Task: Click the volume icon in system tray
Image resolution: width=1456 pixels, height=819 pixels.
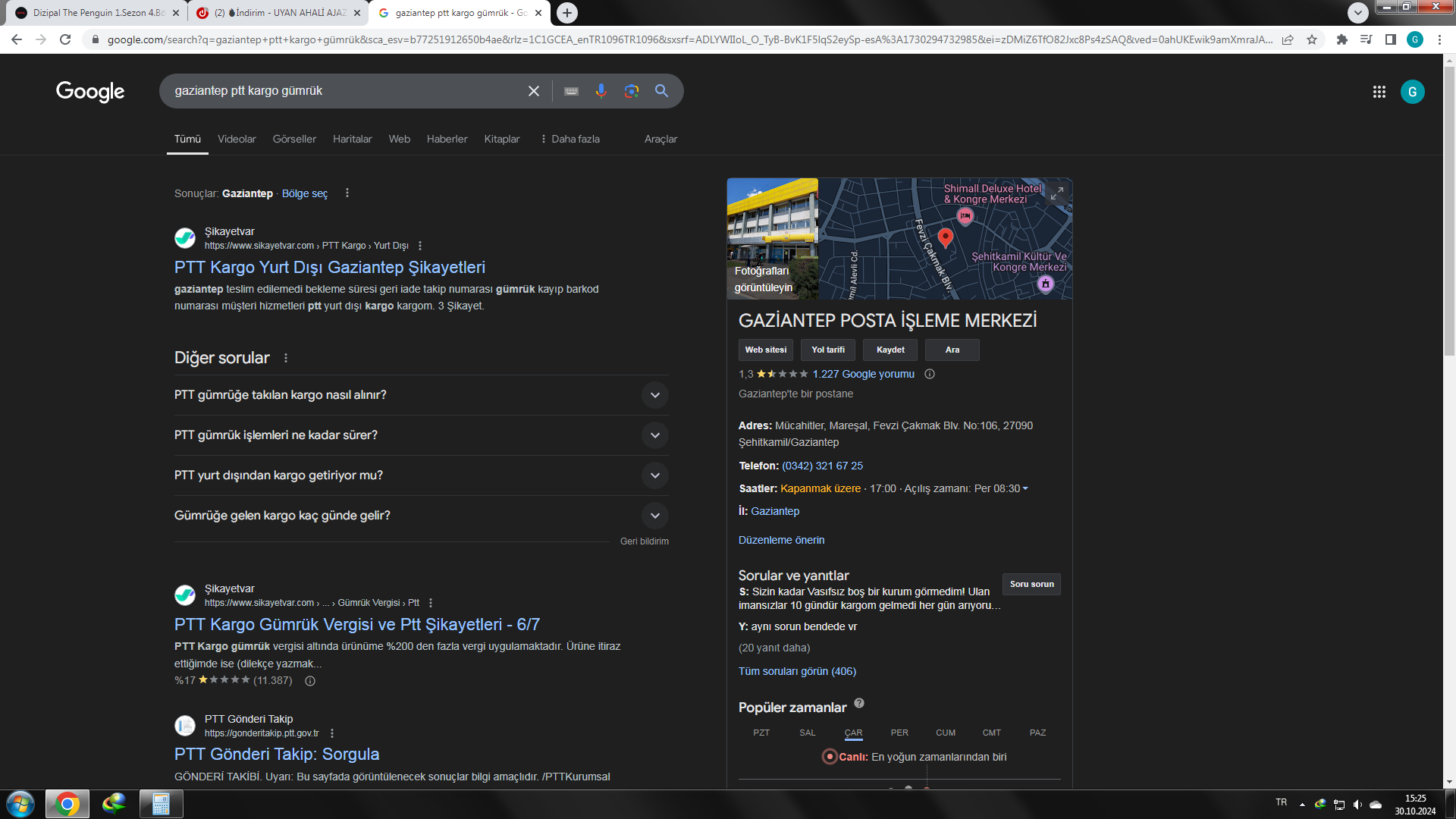Action: pyautogui.click(x=1357, y=804)
